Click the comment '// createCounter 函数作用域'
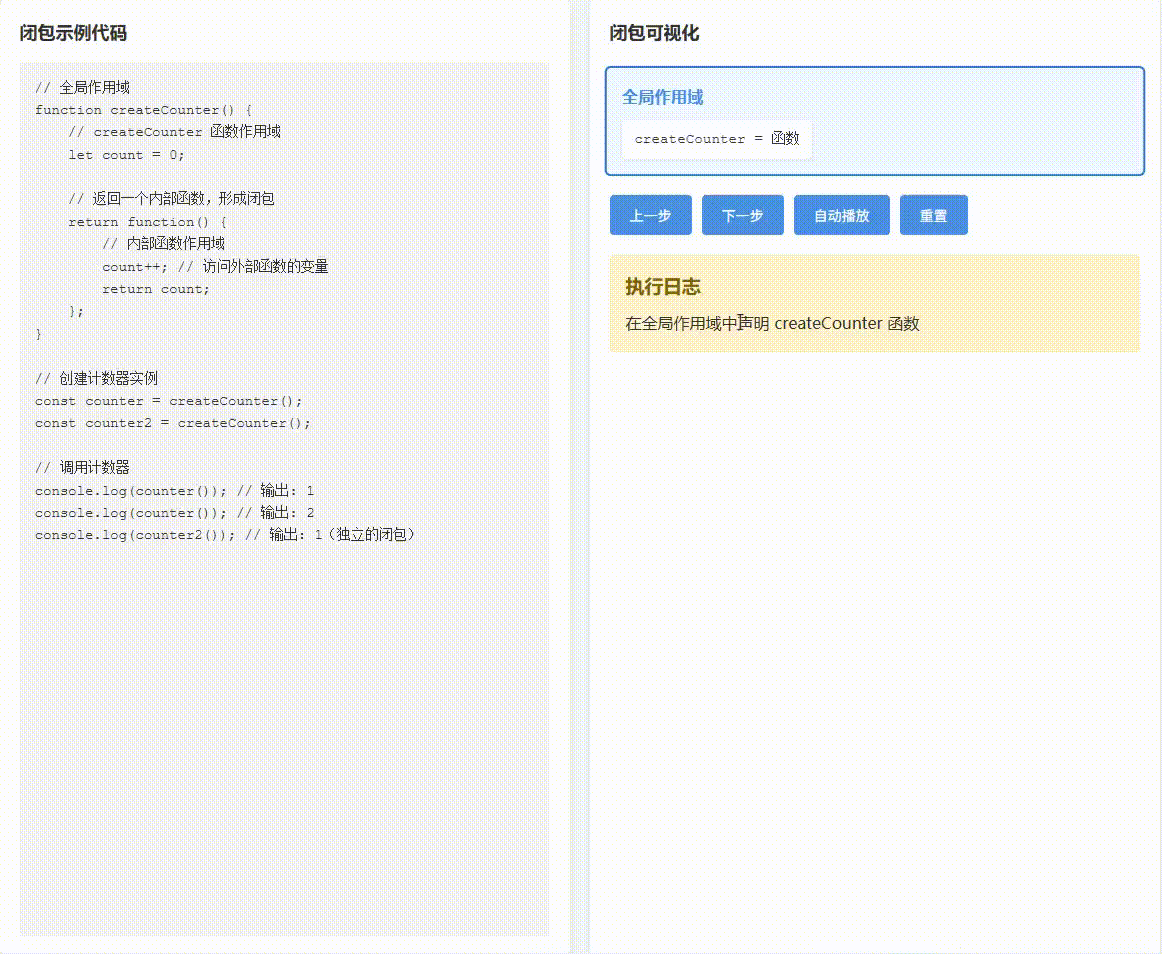The width and height of the screenshot is (1162, 954). [175, 132]
